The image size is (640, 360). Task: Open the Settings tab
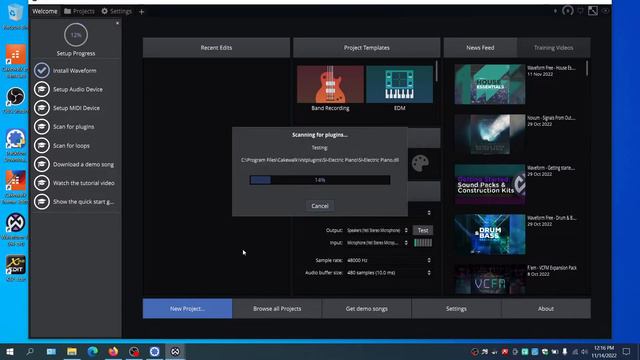click(x=116, y=11)
